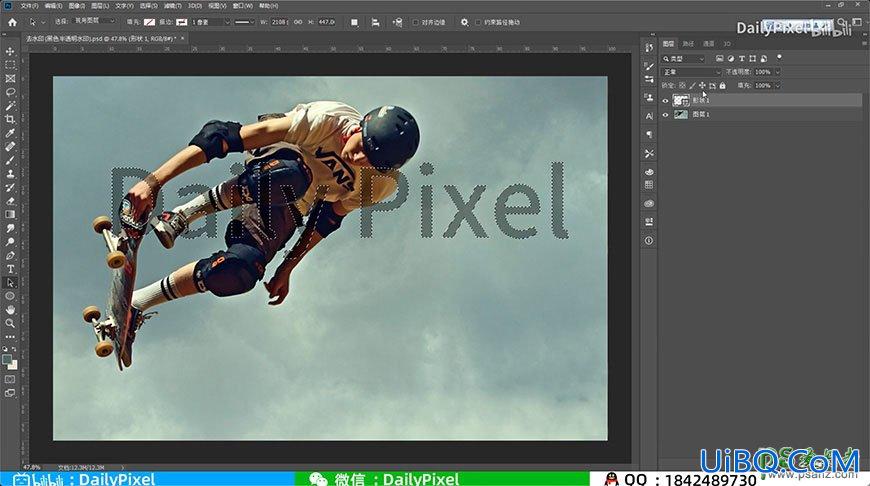Link shape width and height
870x486 pixels.
298,22
